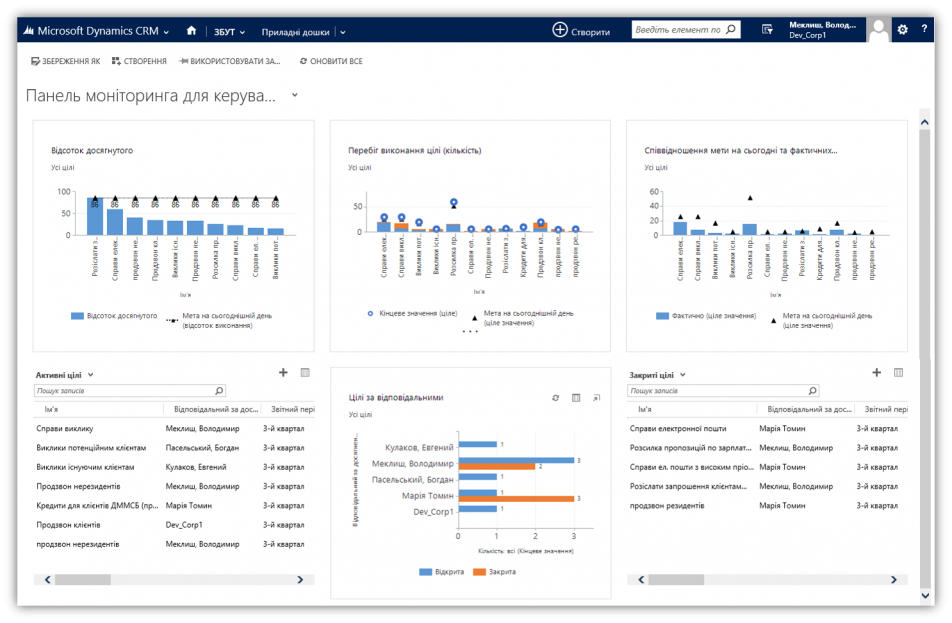Click the Створити plus icon

click(x=560, y=30)
